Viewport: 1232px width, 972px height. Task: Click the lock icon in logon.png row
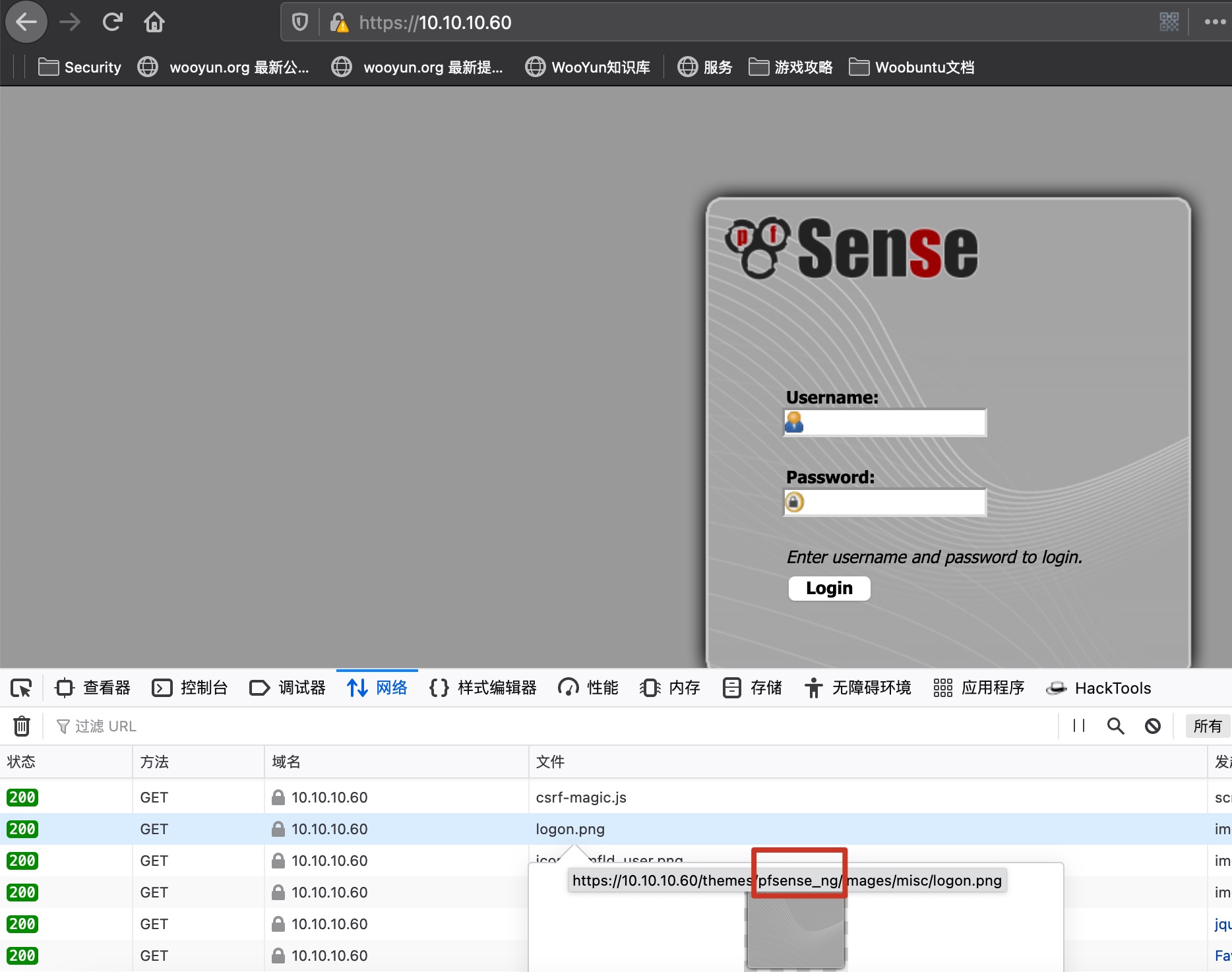[278, 829]
